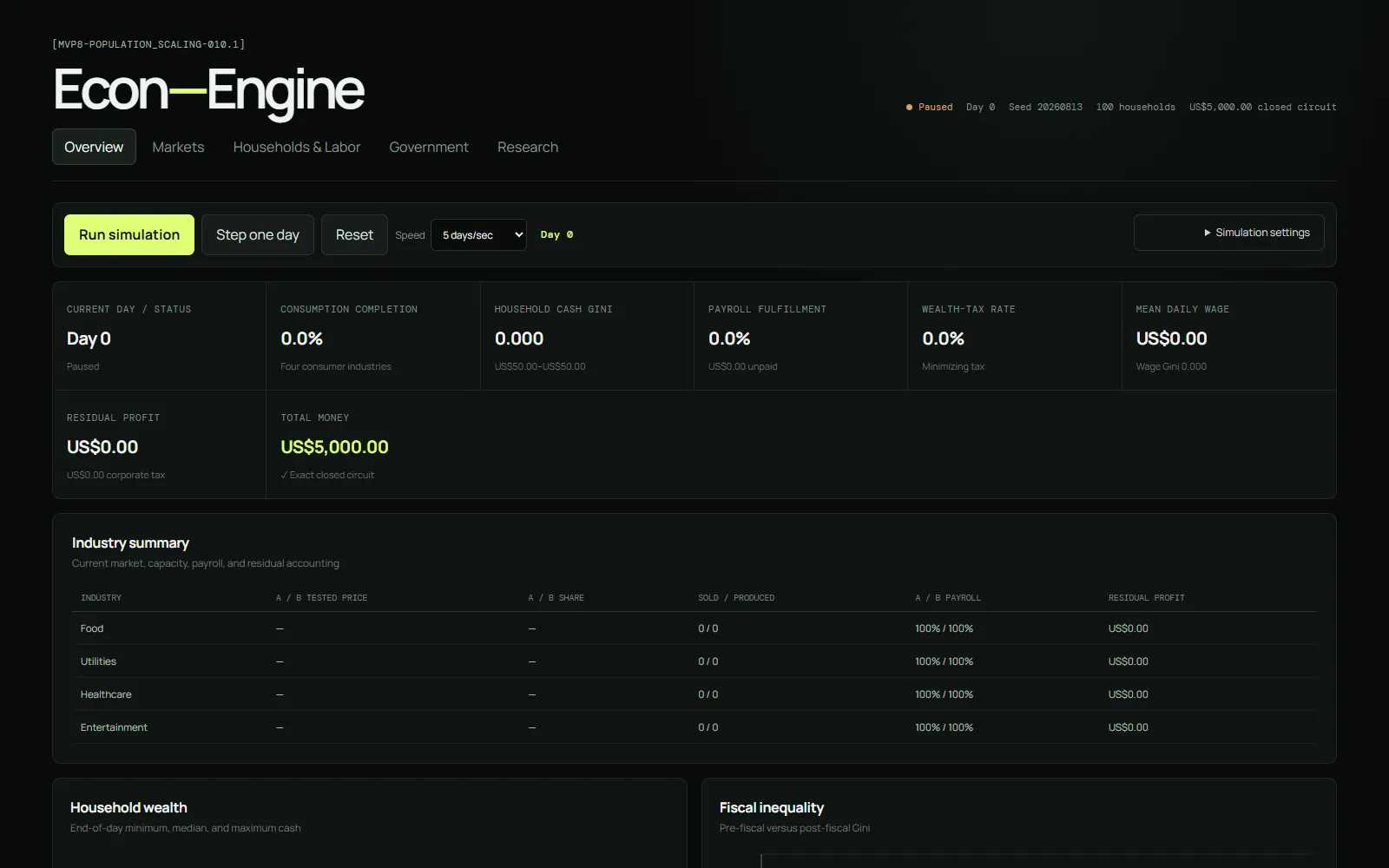Click the 'Day 0' current day value
This screenshot has width=1389, height=868.
pyautogui.click(x=89, y=339)
